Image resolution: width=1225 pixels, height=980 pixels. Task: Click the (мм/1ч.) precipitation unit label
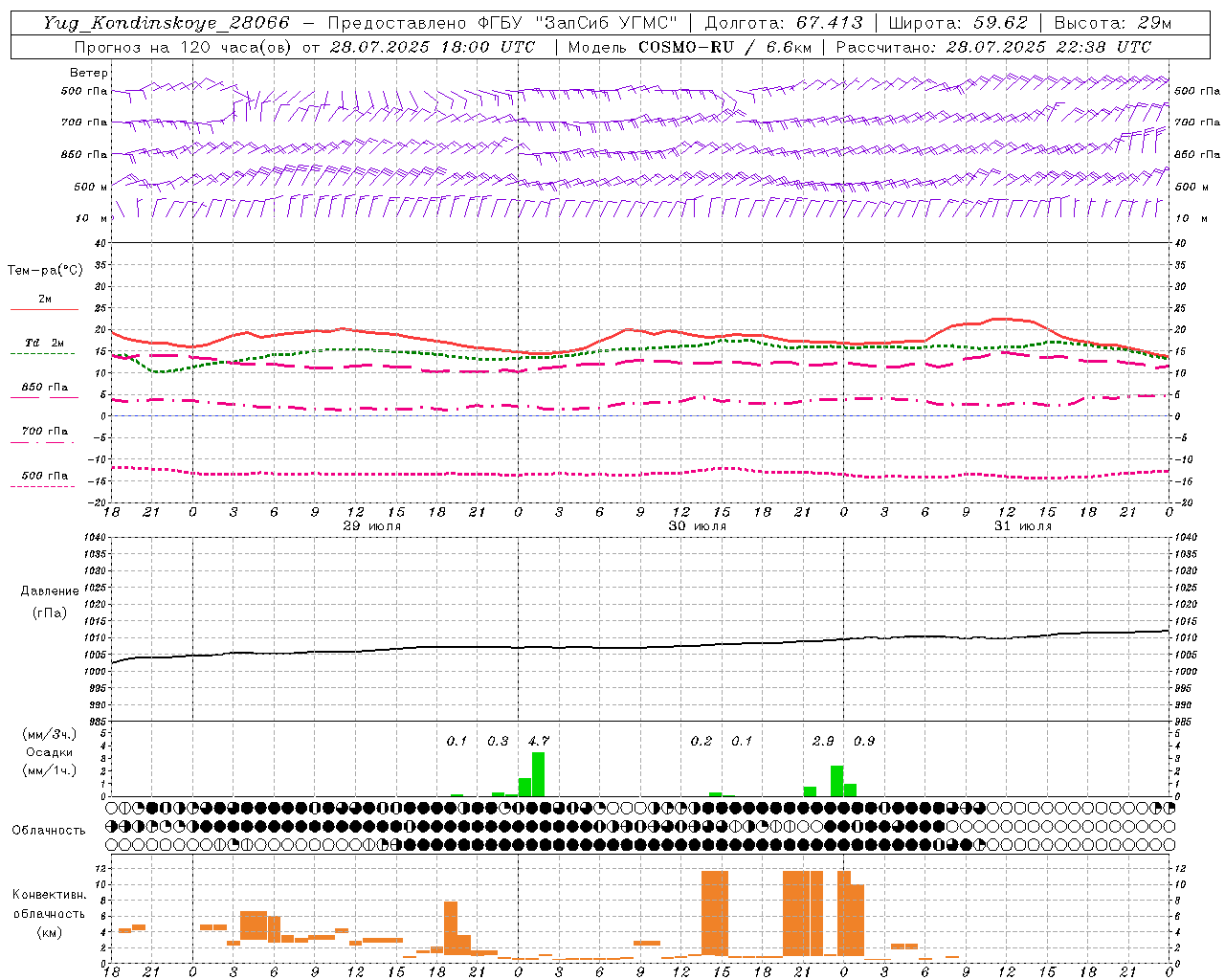[x=49, y=770]
